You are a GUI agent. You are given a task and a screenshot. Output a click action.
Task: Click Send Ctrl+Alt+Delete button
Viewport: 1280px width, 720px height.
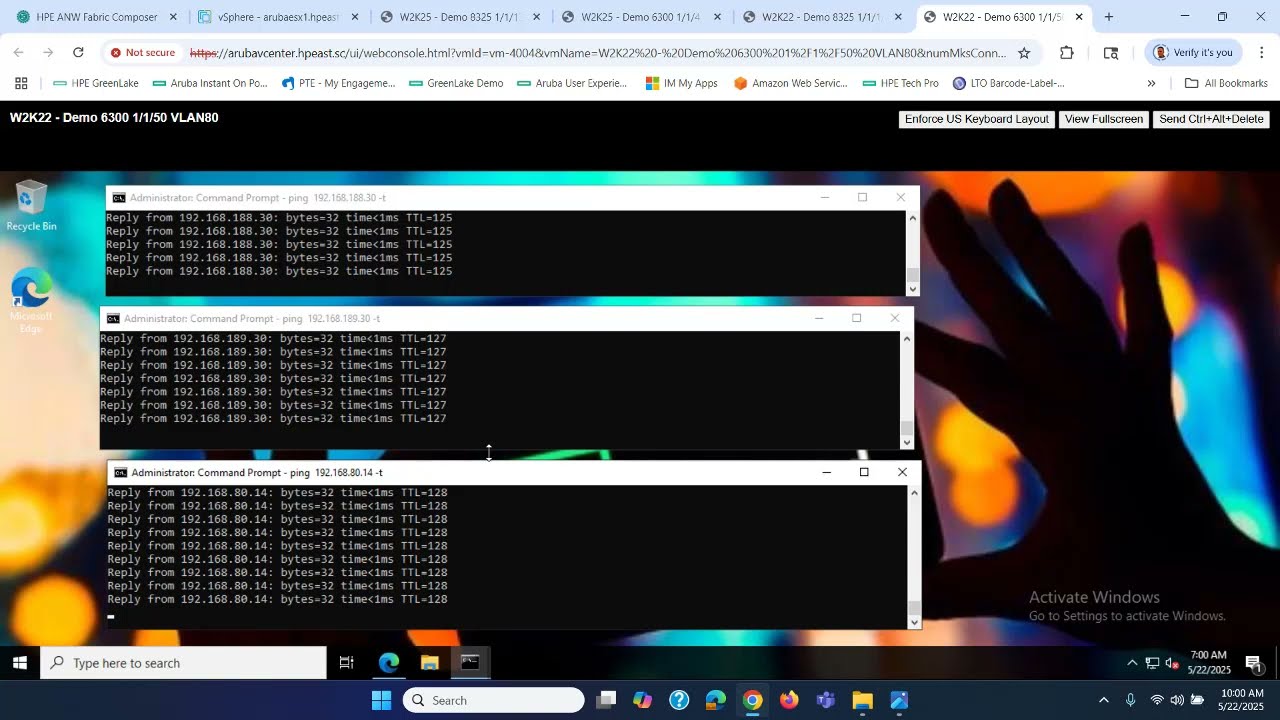click(x=1211, y=119)
